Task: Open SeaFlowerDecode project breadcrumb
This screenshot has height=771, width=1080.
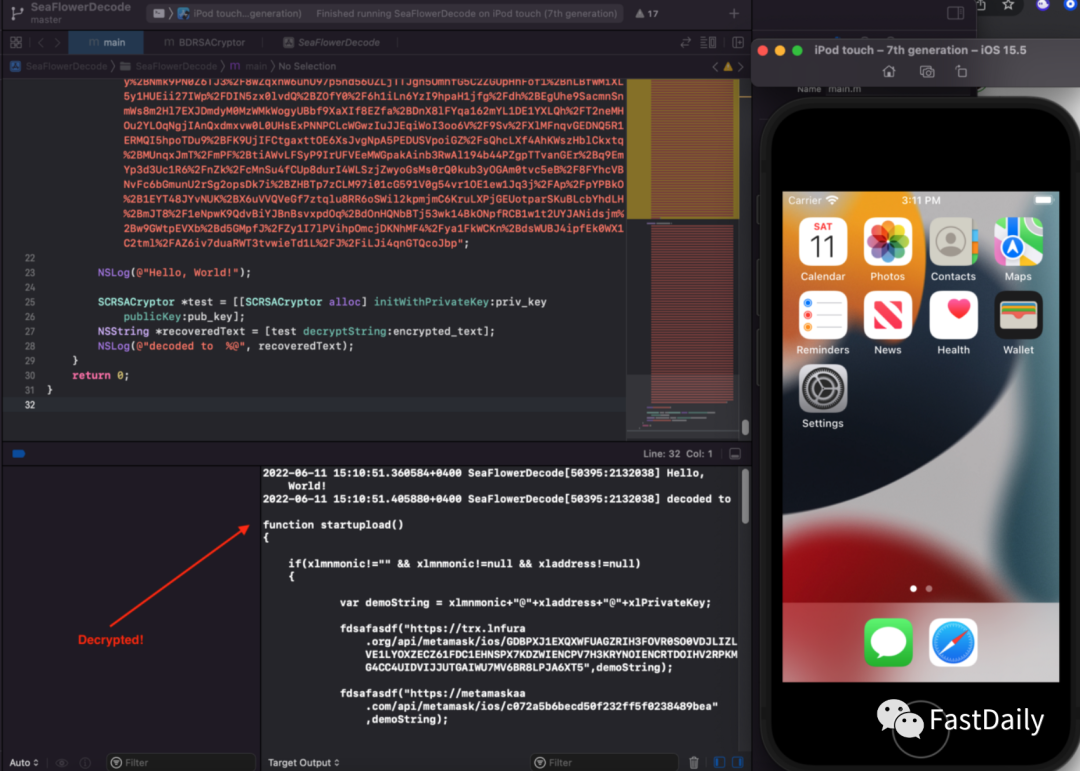Action: click(59, 66)
